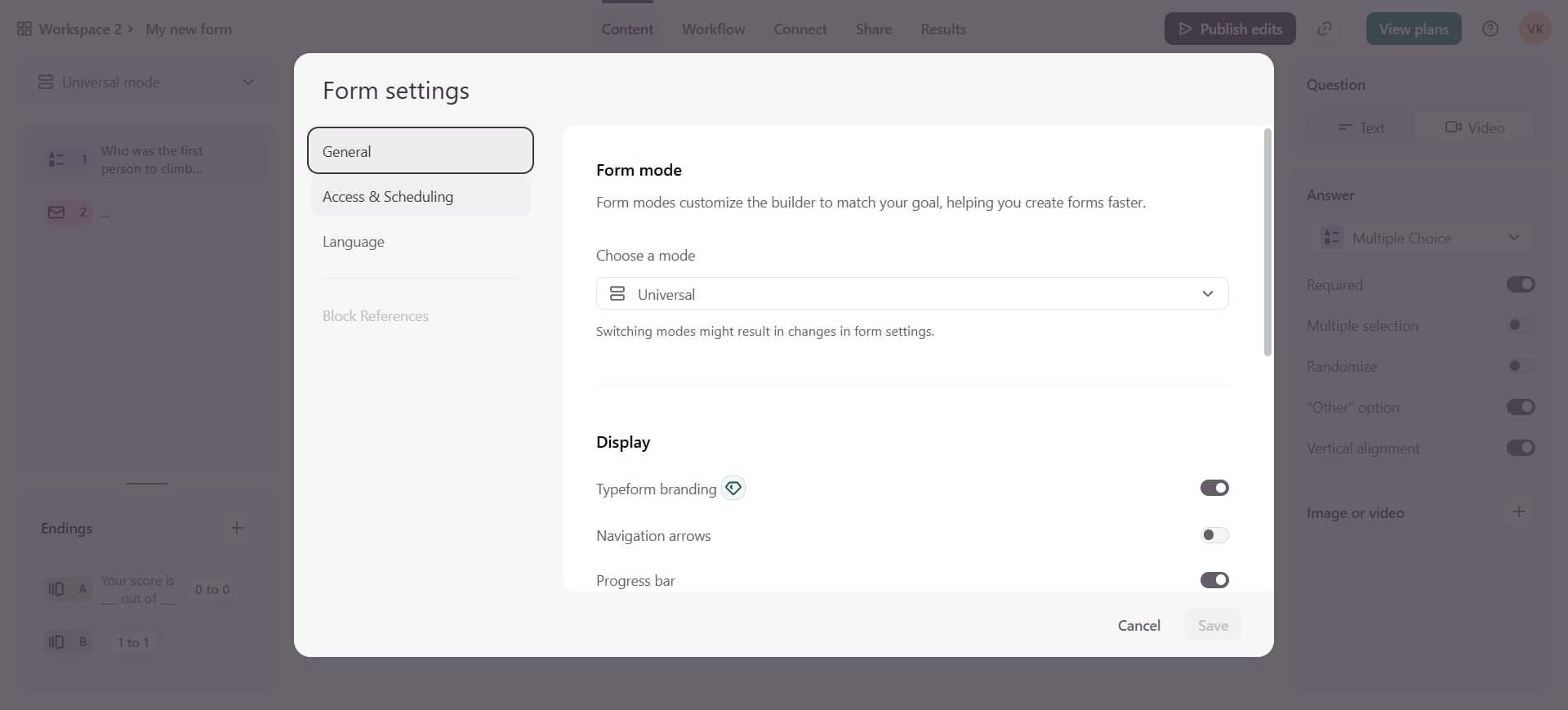Click the Save button

point(1213,625)
